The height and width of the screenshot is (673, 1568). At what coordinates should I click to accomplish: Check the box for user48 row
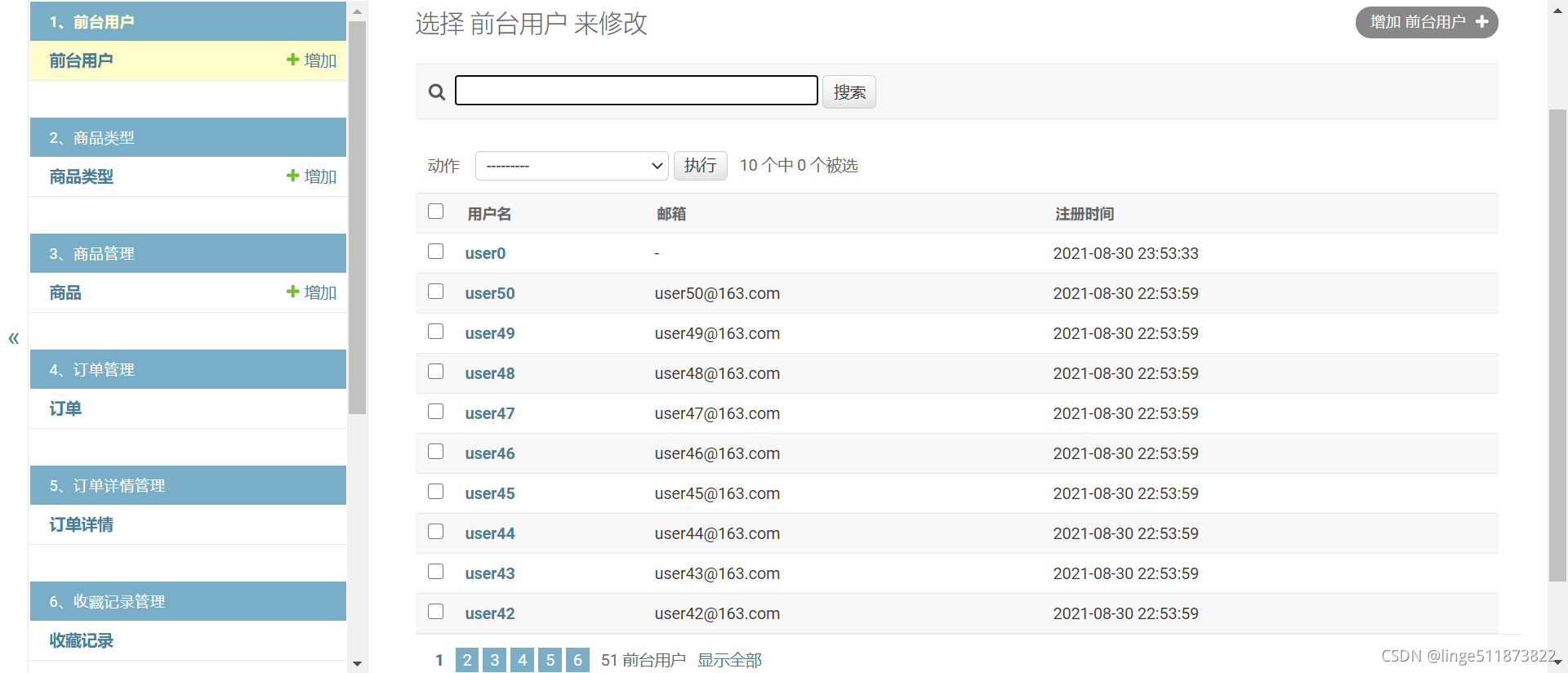436,372
